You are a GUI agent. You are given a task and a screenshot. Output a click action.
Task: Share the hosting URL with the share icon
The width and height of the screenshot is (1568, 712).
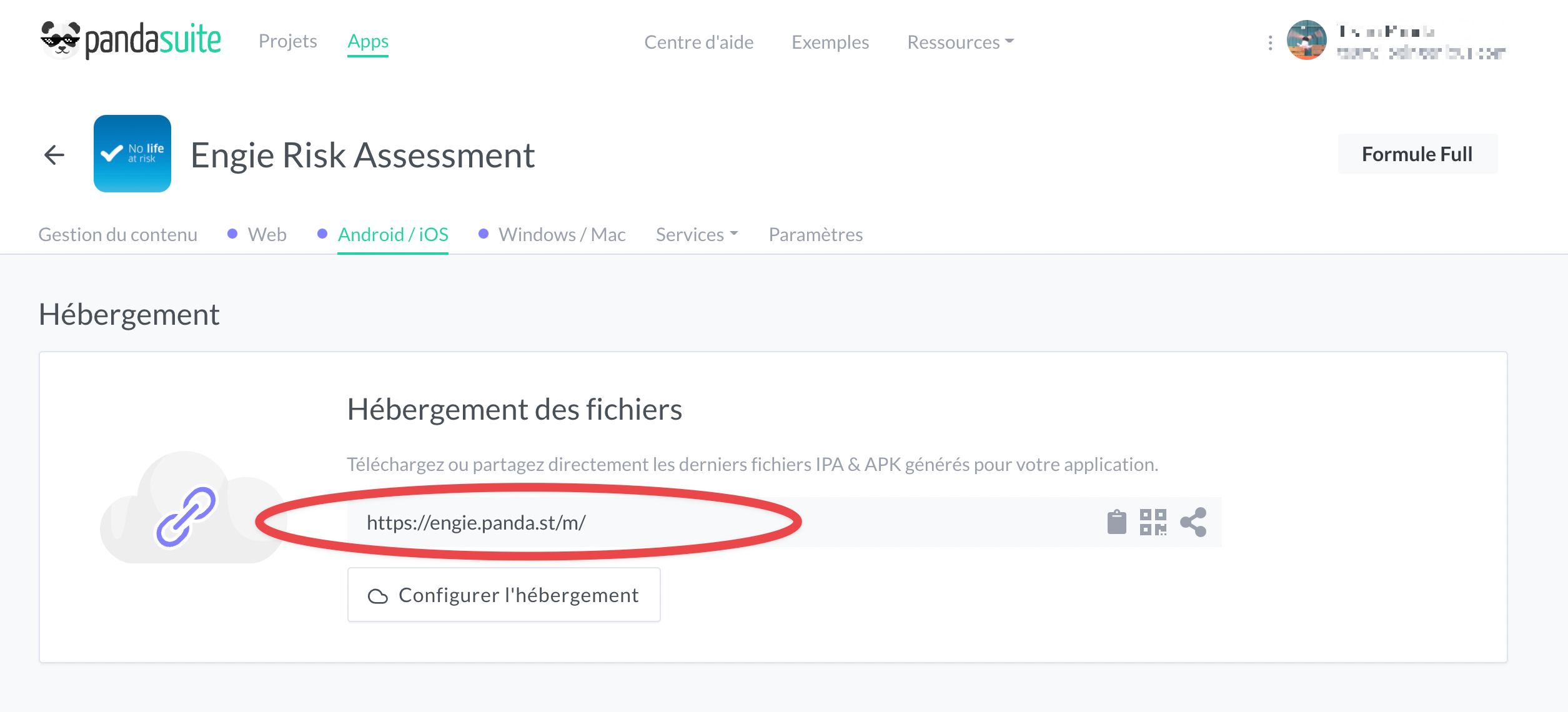point(1194,522)
